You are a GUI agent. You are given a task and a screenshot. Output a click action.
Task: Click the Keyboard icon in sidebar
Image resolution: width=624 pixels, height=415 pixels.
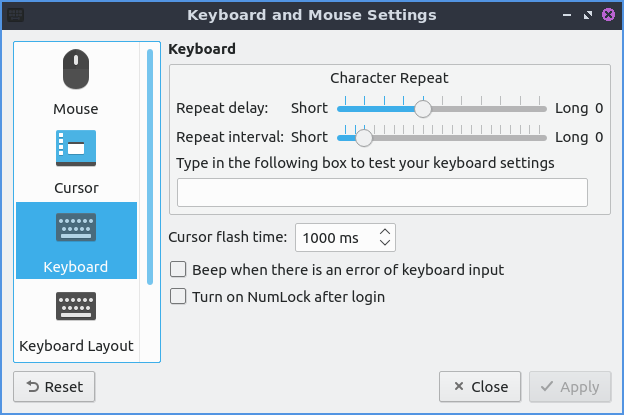[76, 229]
